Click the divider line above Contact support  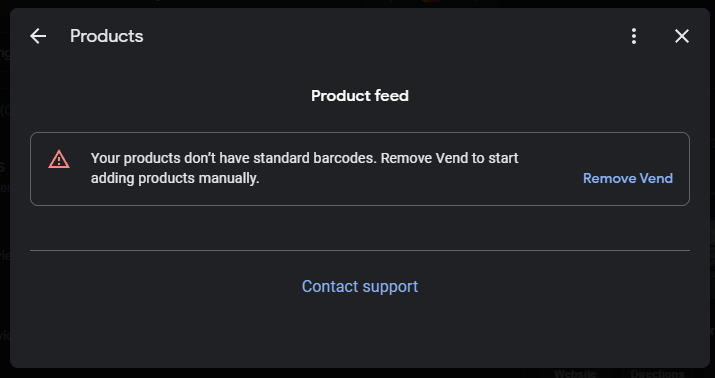tap(360, 250)
